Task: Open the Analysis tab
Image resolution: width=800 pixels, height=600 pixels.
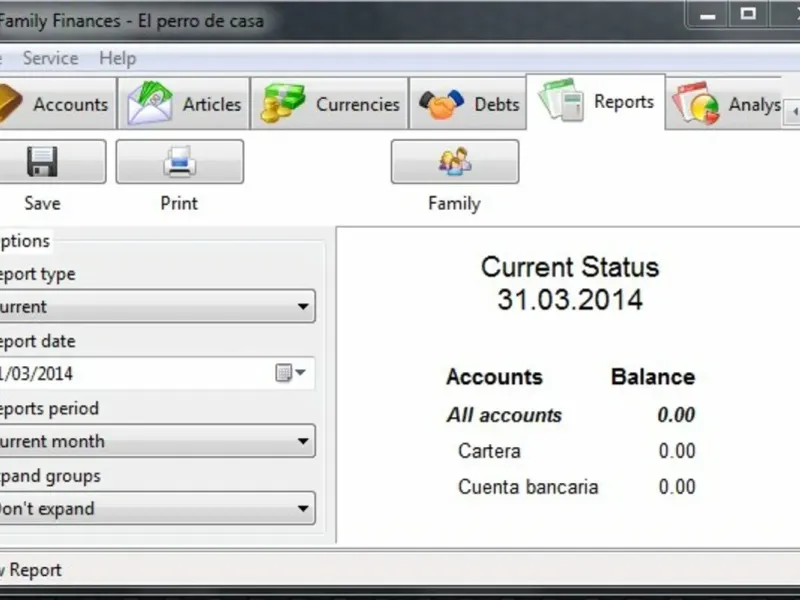Action: (724, 104)
